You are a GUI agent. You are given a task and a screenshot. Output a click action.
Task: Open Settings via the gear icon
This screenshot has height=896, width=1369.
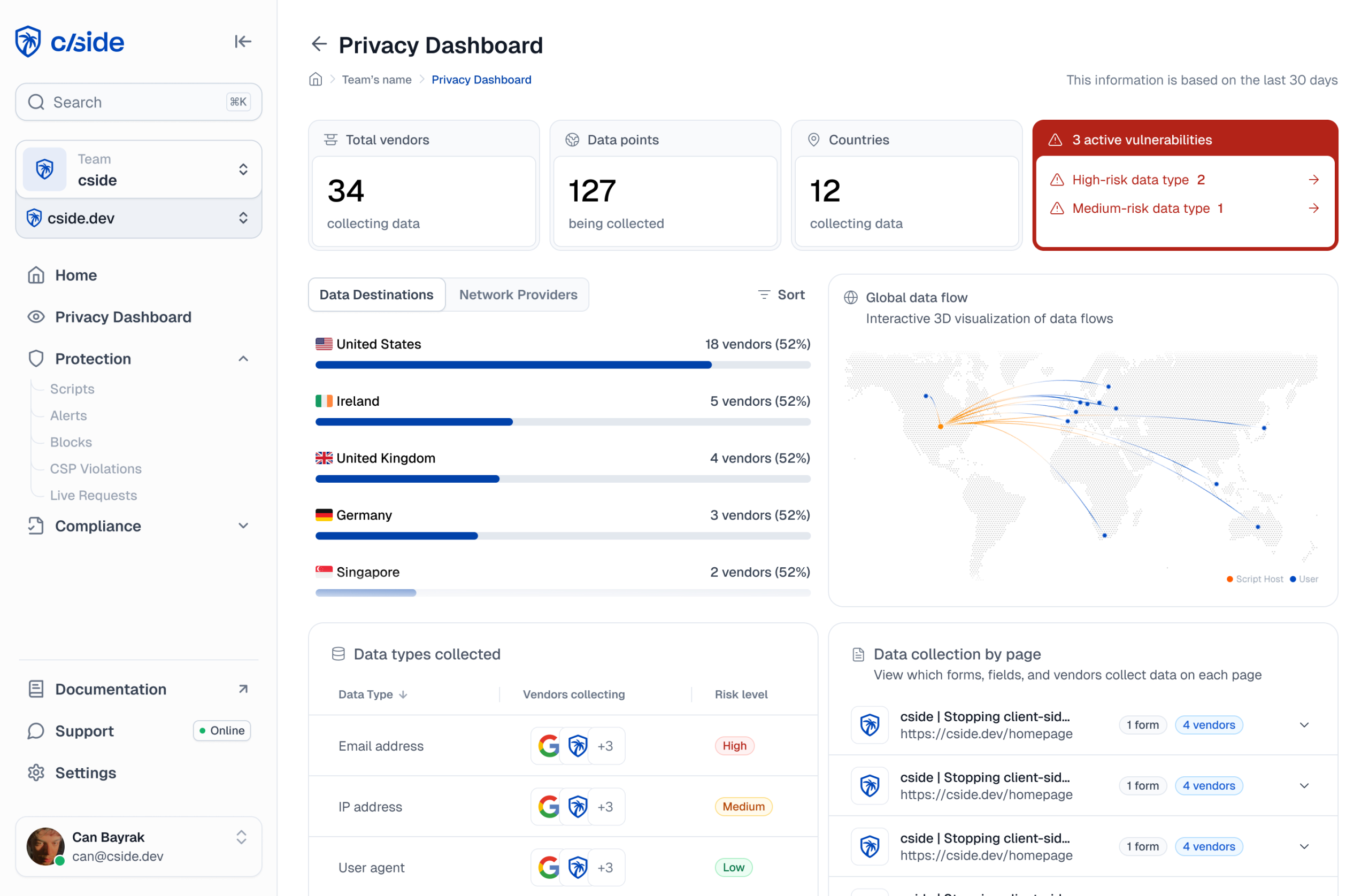(36, 773)
